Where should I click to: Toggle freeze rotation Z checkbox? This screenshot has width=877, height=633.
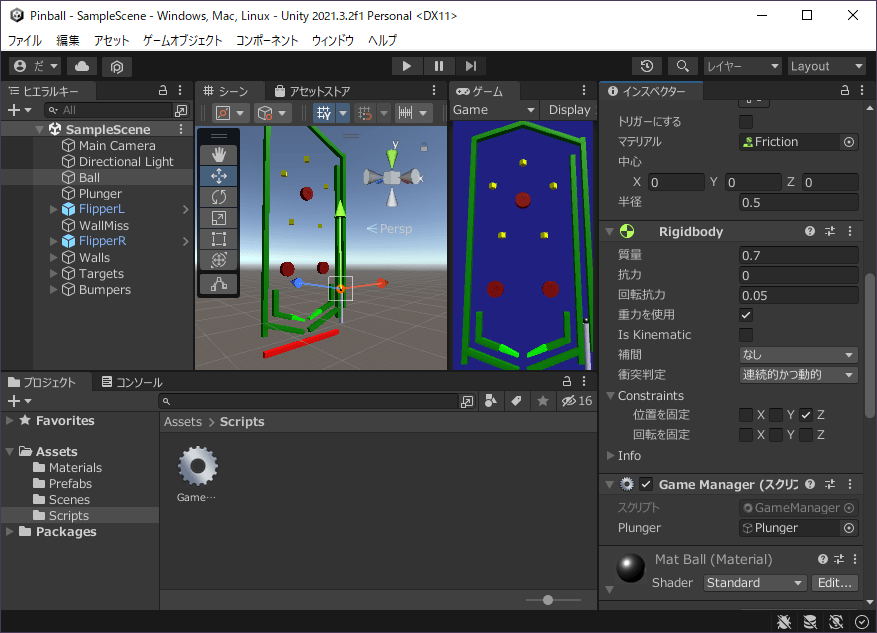tap(806, 435)
